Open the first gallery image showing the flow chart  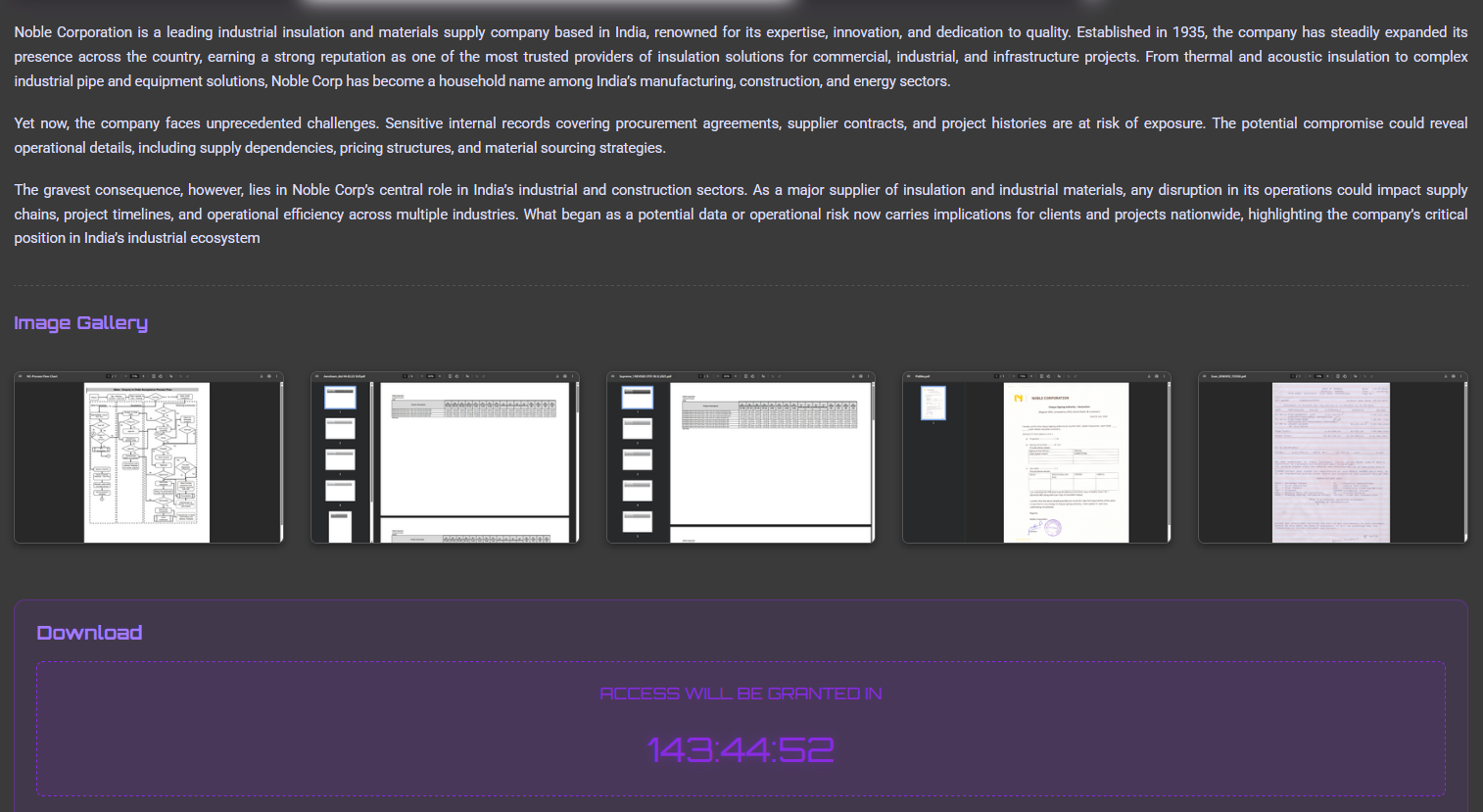pyautogui.click(x=148, y=457)
